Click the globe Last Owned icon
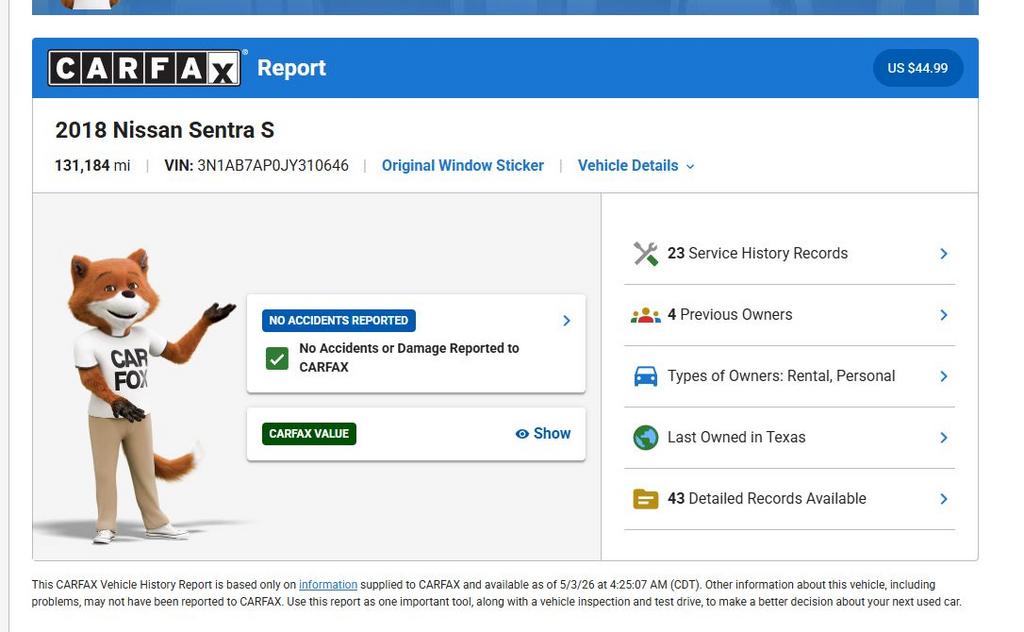This screenshot has height=632, width=1024. [x=645, y=437]
